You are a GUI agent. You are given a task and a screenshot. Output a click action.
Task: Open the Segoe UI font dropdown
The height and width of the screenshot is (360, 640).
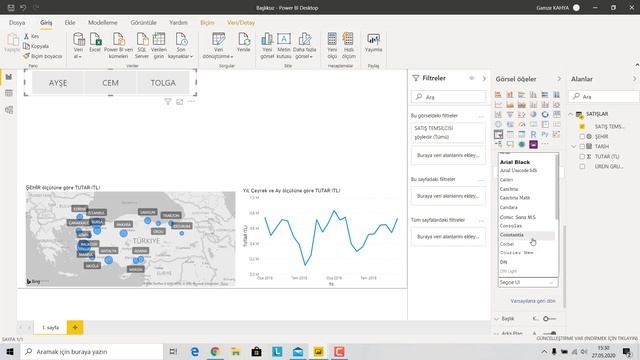pyautogui.click(x=528, y=282)
